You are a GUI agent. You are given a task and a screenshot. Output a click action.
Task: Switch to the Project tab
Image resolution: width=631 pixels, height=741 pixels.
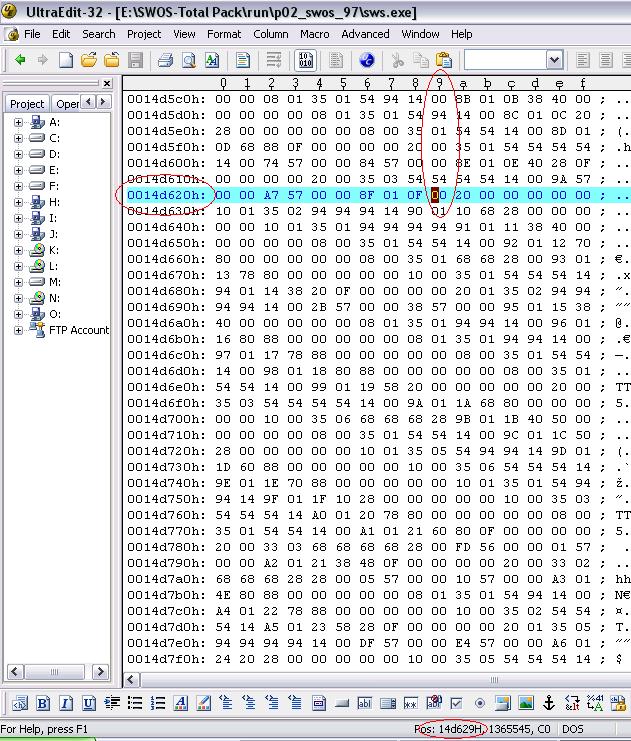click(x=27, y=103)
